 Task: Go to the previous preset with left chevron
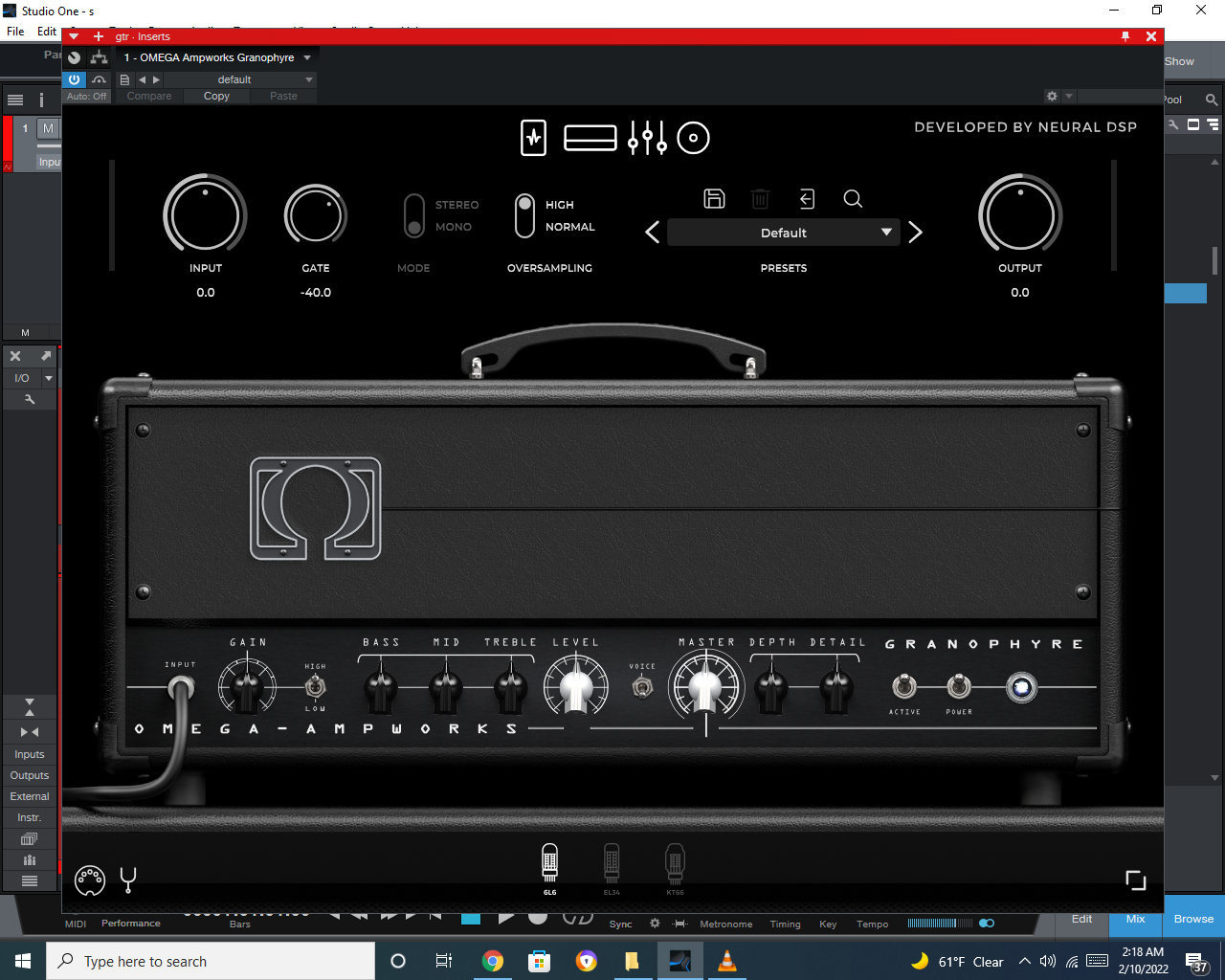coord(653,233)
